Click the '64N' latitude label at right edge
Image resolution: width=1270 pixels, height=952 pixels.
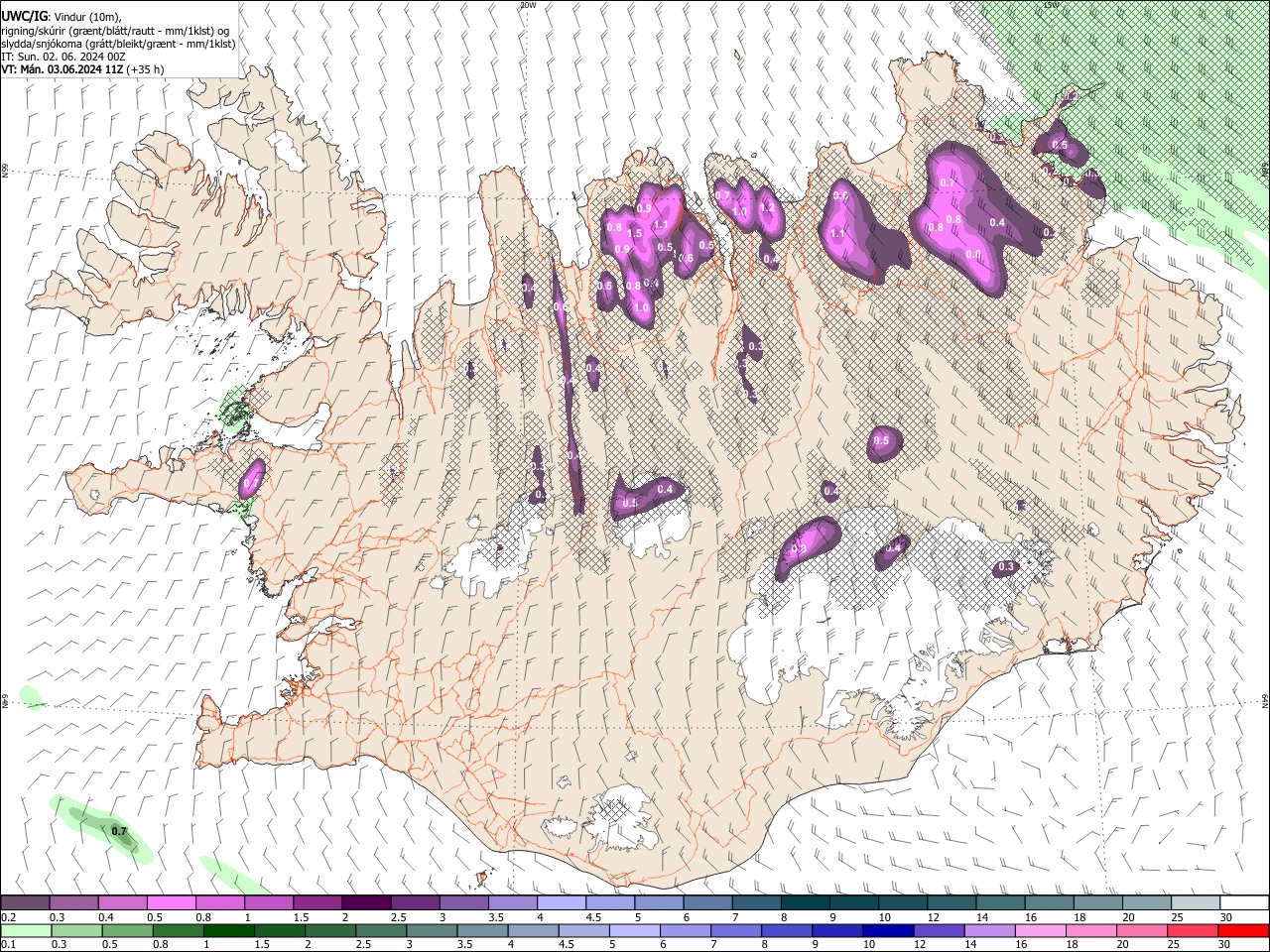tap(1265, 701)
